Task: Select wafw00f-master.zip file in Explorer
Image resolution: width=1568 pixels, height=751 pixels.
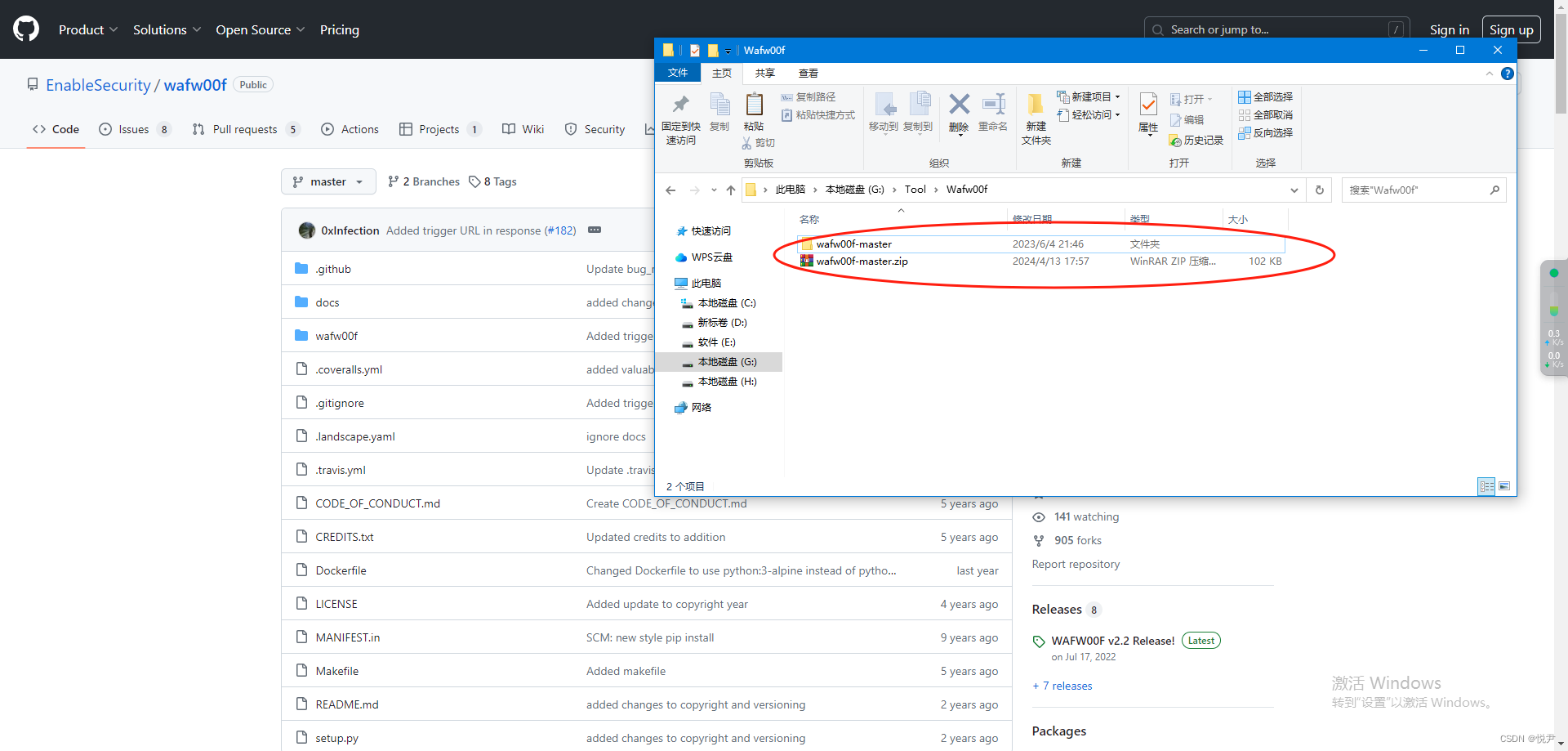Action: coord(1040,262)
